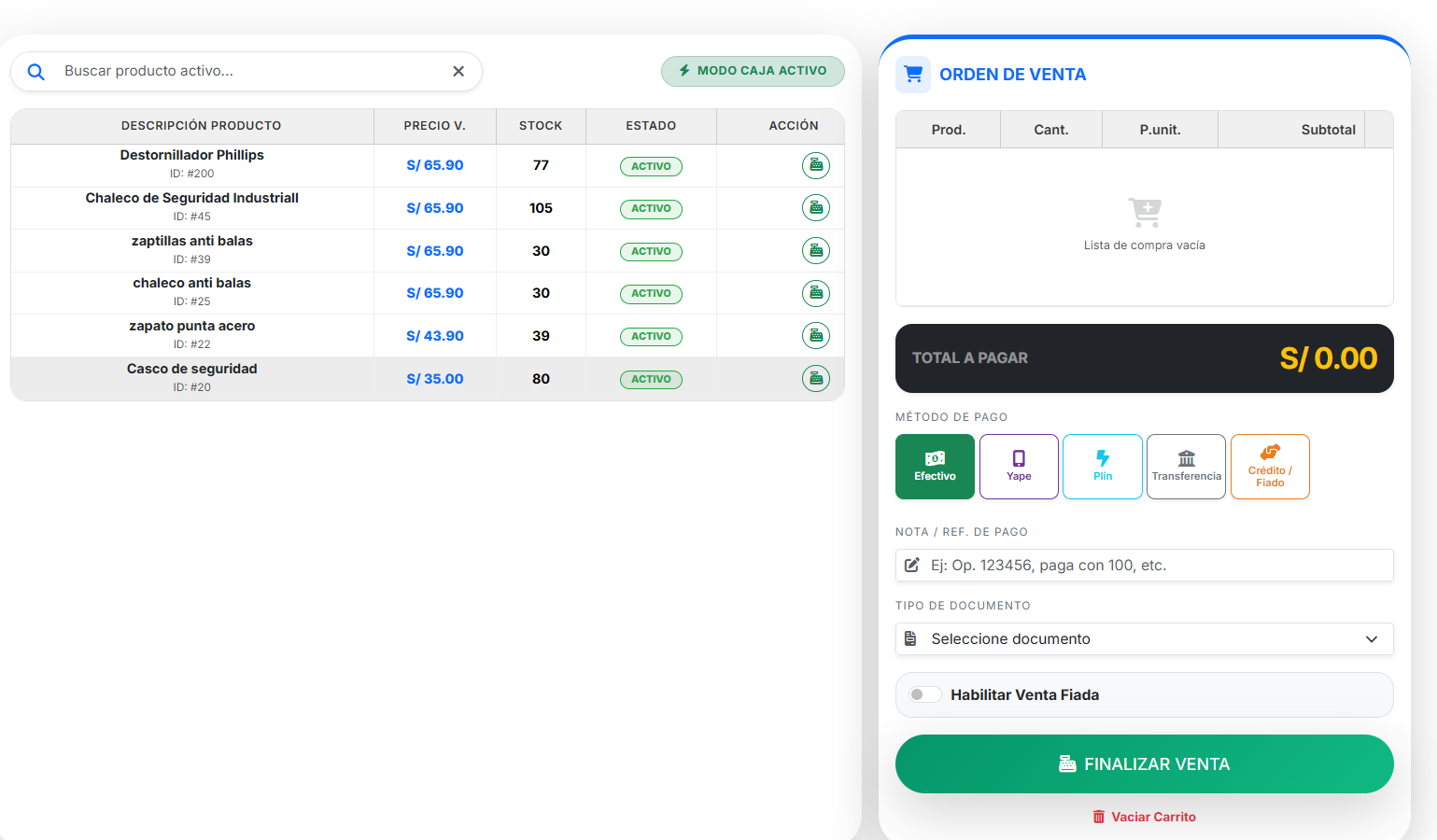Click the TOTAL A PAGAR label
Viewport: 1437px width, 840px height.
point(969,358)
